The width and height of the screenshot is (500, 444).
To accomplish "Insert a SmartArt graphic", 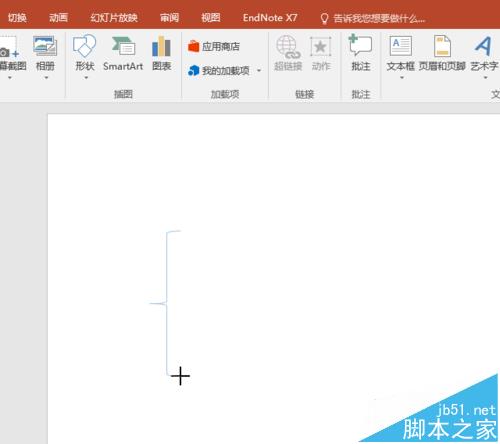I will (123, 53).
